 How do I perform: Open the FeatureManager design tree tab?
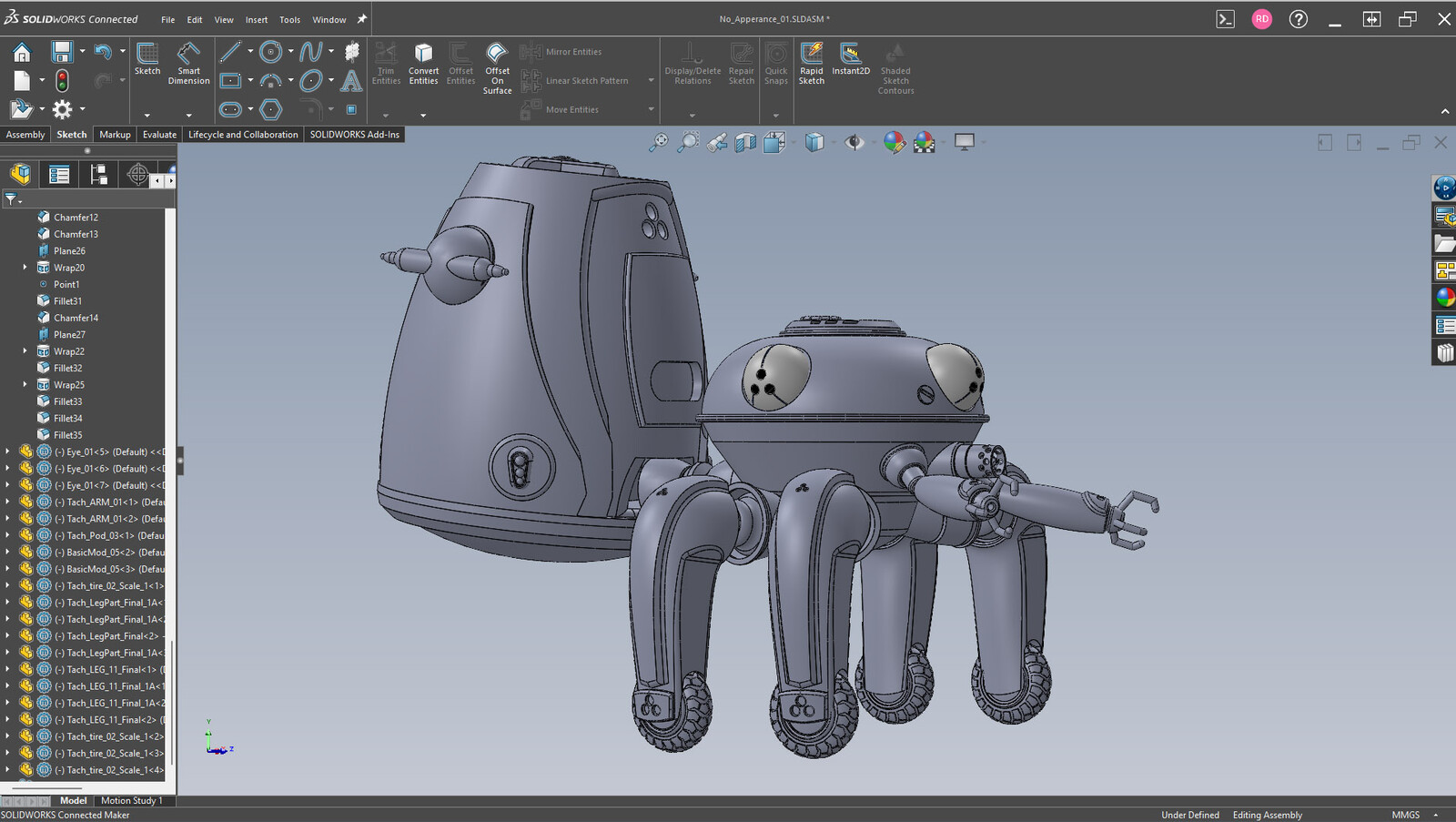(x=20, y=174)
